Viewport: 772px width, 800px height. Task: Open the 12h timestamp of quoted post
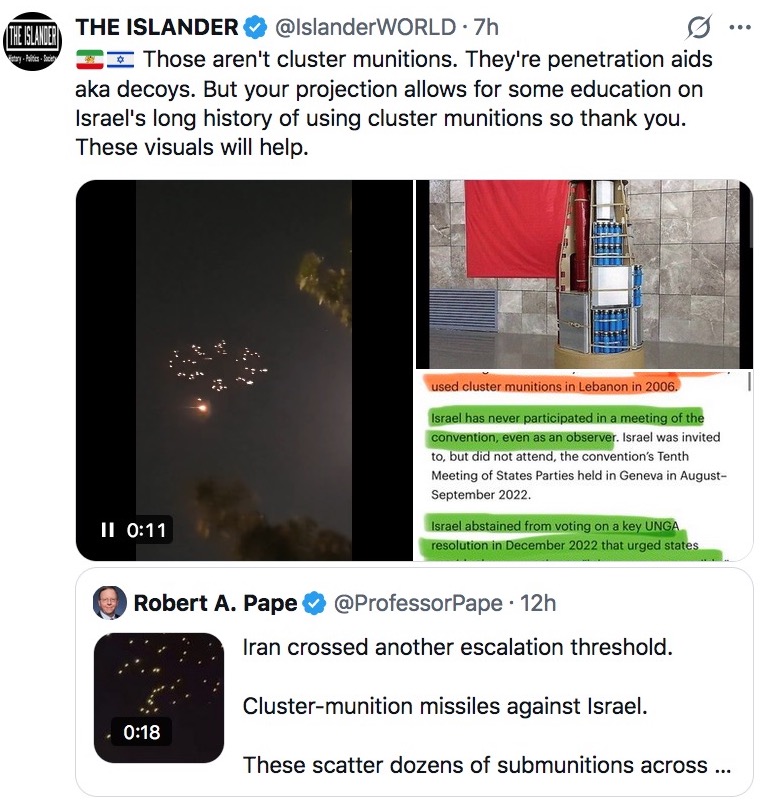(538, 603)
